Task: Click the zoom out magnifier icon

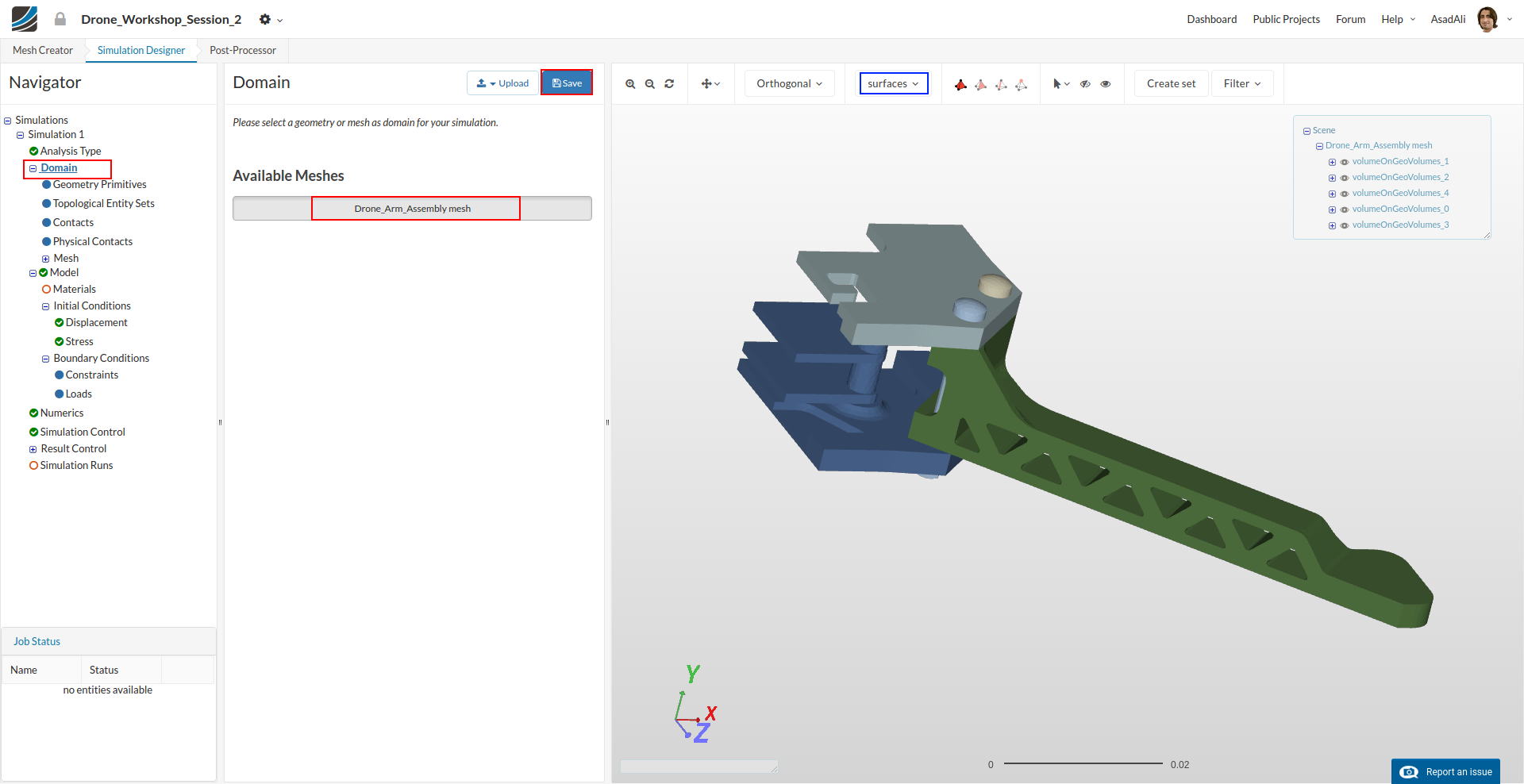Action: 649,84
